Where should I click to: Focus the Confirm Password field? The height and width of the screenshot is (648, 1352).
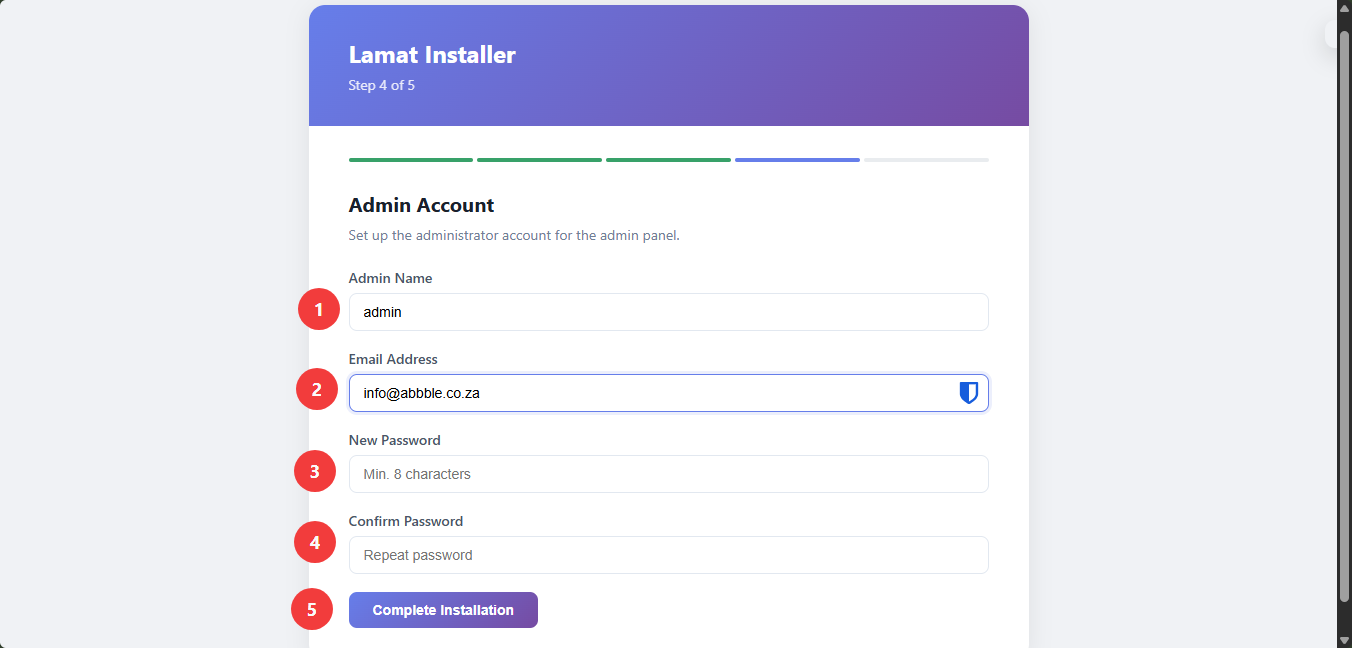coord(668,555)
